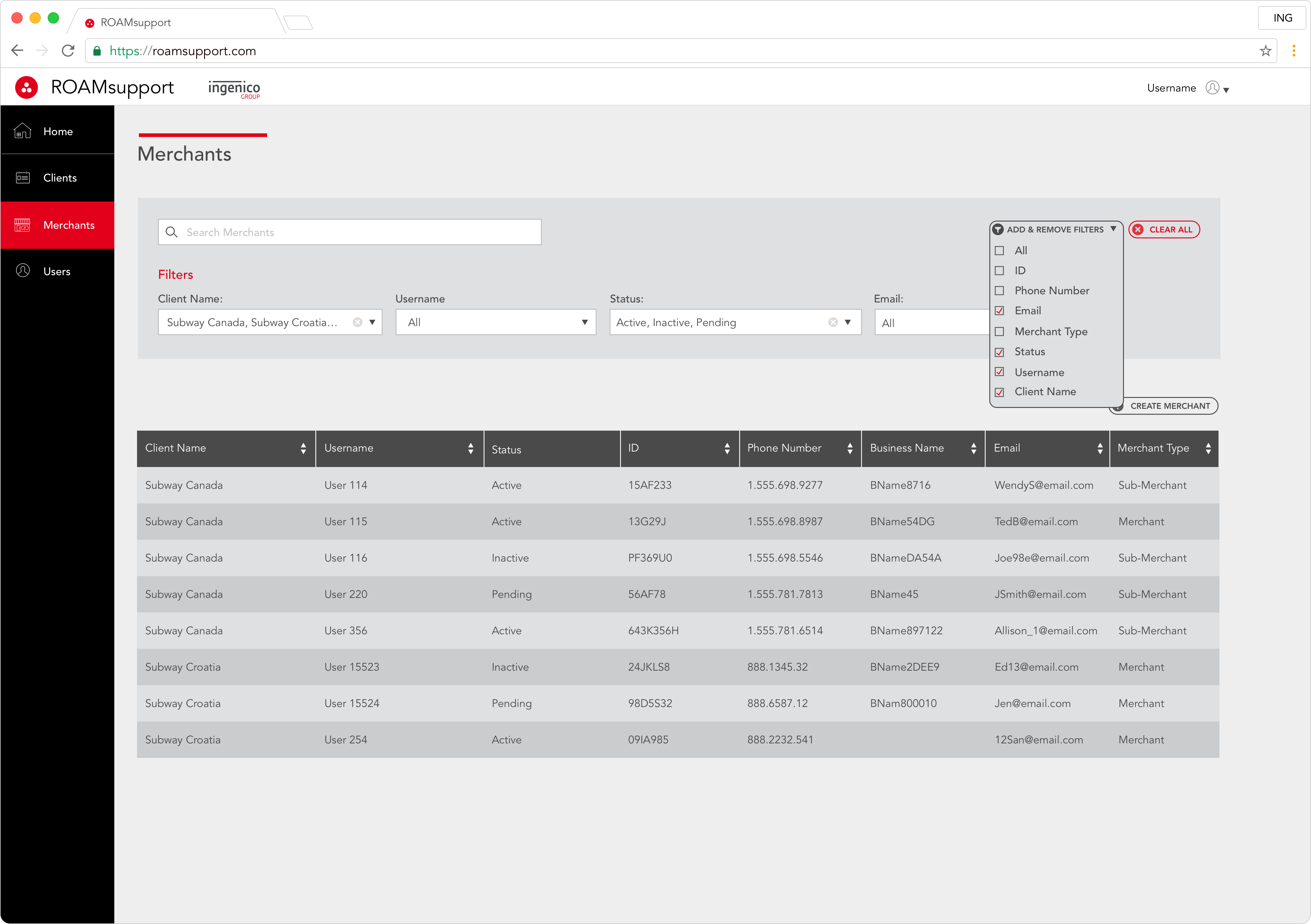The width and height of the screenshot is (1311, 924).
Task: Click the filter funnel icon
Action: coord(998,229)
